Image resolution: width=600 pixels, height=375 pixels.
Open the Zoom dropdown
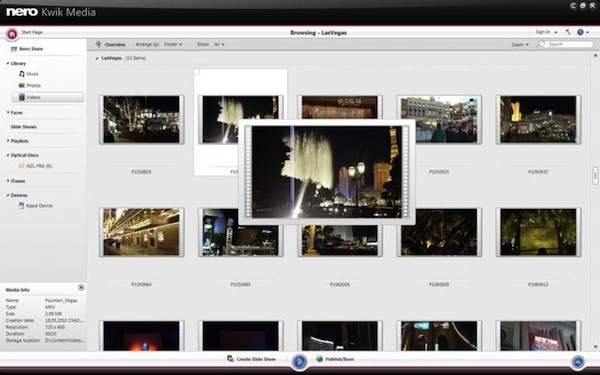(x=520, y=44)
